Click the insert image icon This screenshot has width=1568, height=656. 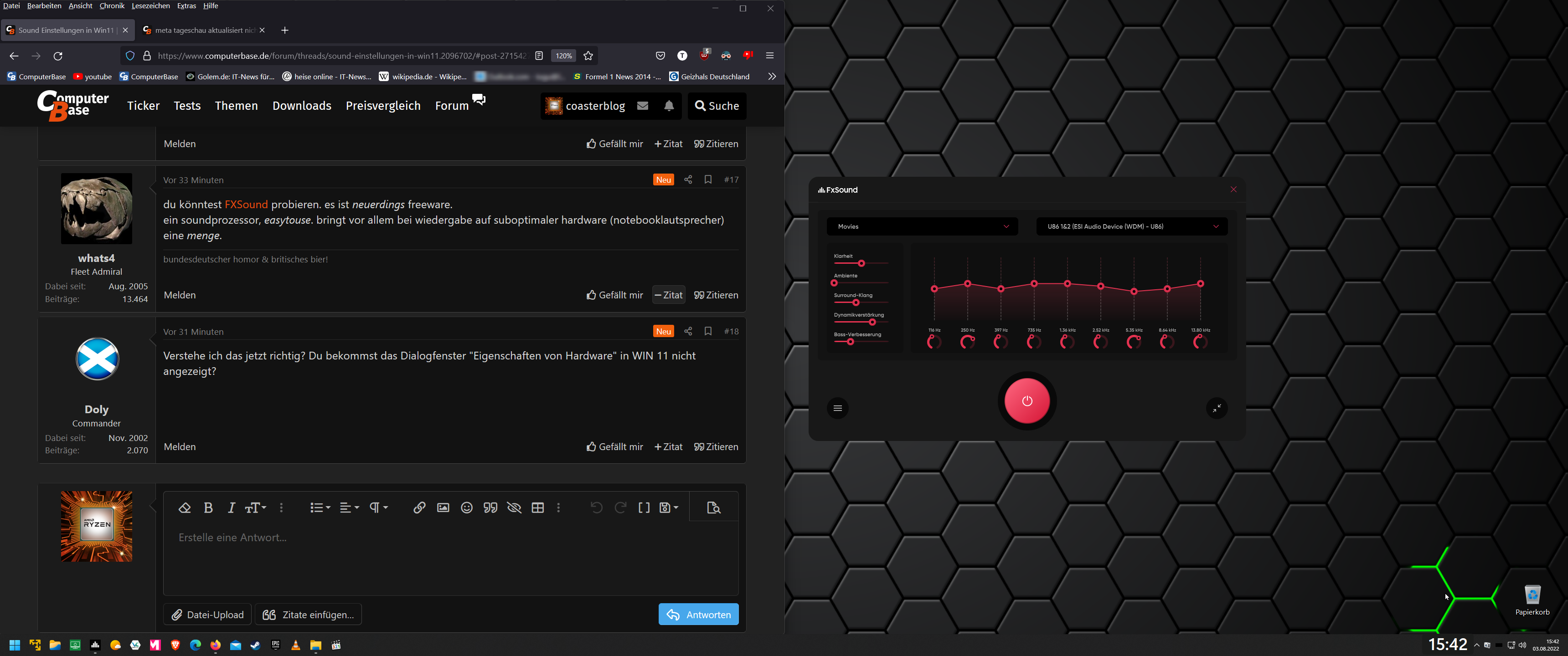(443, 507)
